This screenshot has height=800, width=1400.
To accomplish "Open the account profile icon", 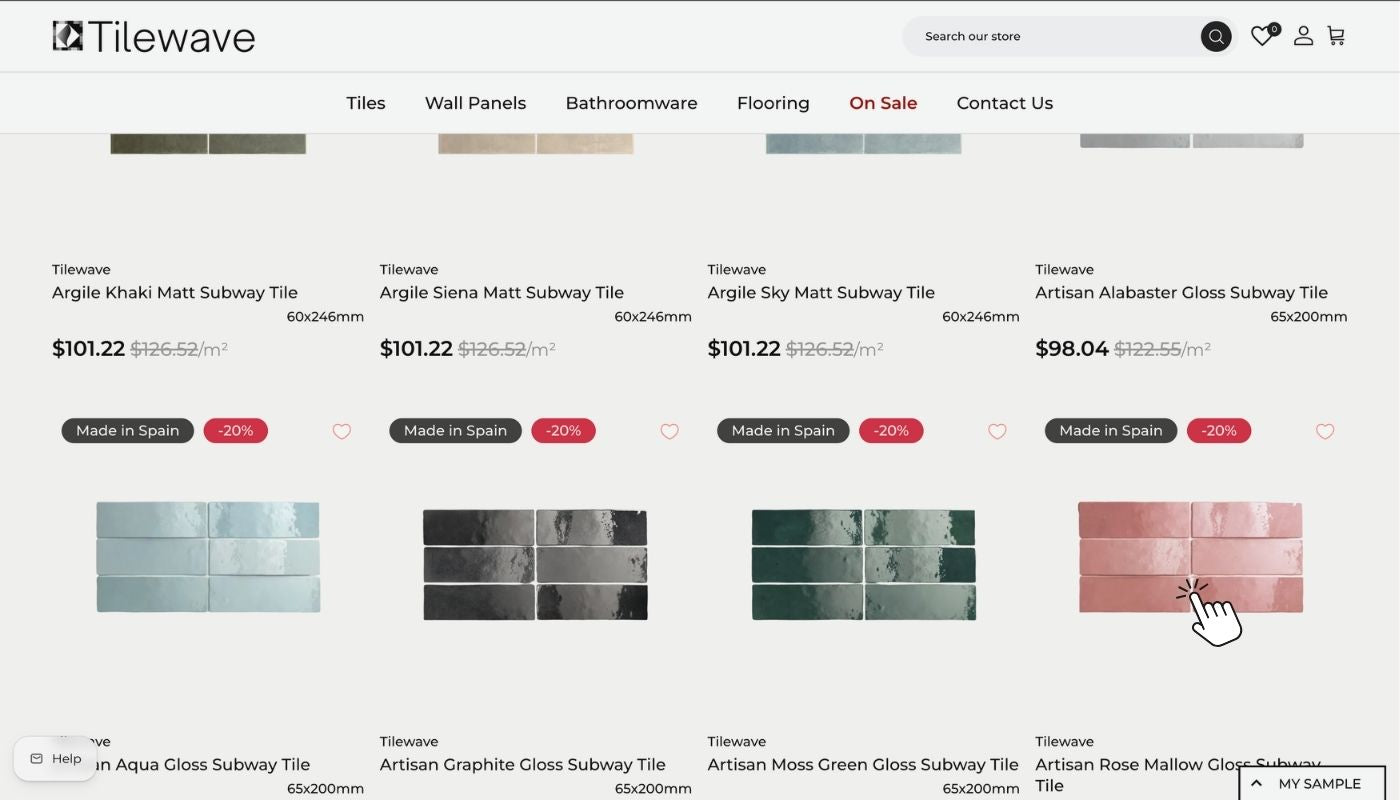I will pyautogui.click(x=1303, y=36).
